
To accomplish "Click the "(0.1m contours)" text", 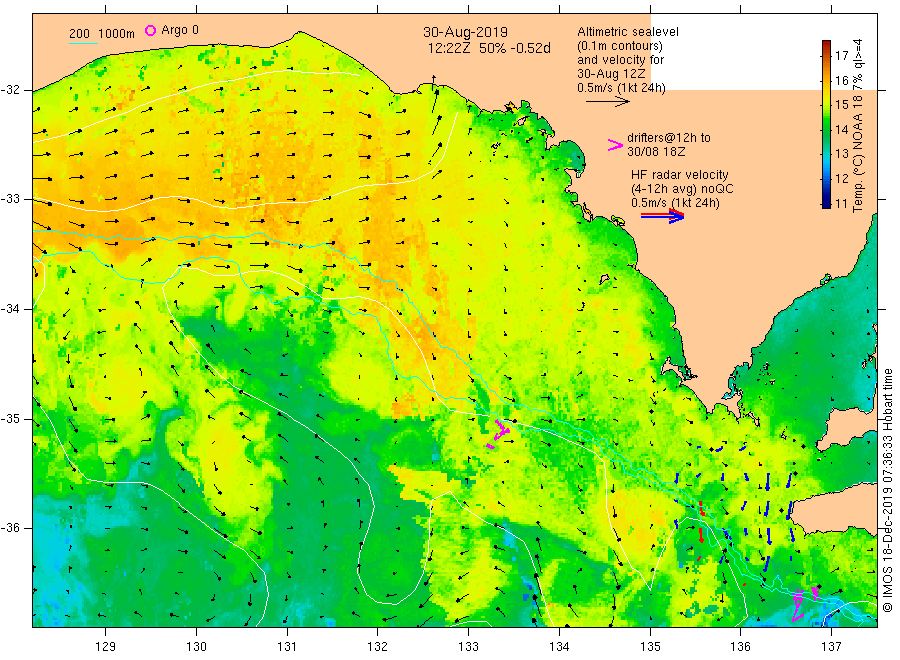I will pos(620,46).
